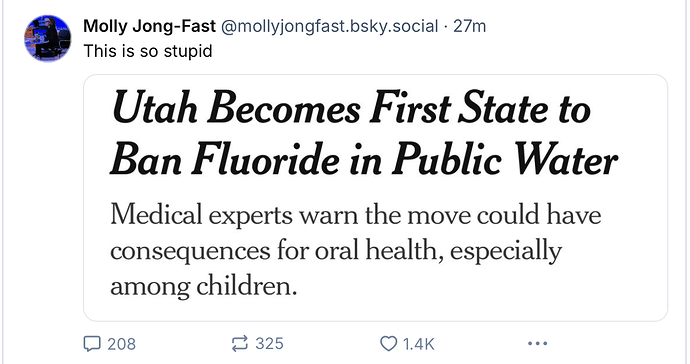The width and height of the screenshot is (690, 364).
Task: Click the reply speech-bubble icon
Action: (92, 344)
